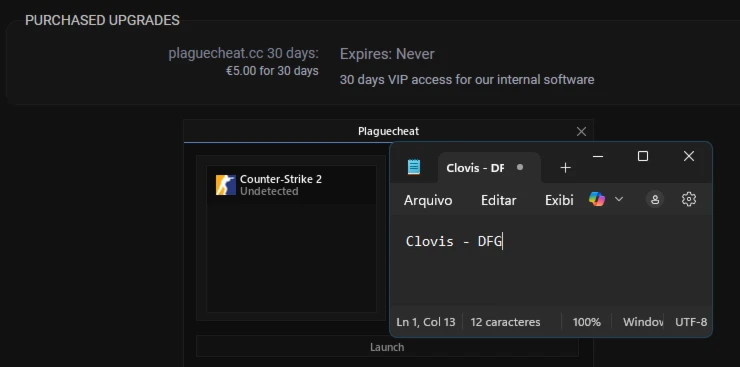Viewport: 740px width, 367px height.
Task: Expand the Copilot dropdown chevron
Action: [619, 200]
